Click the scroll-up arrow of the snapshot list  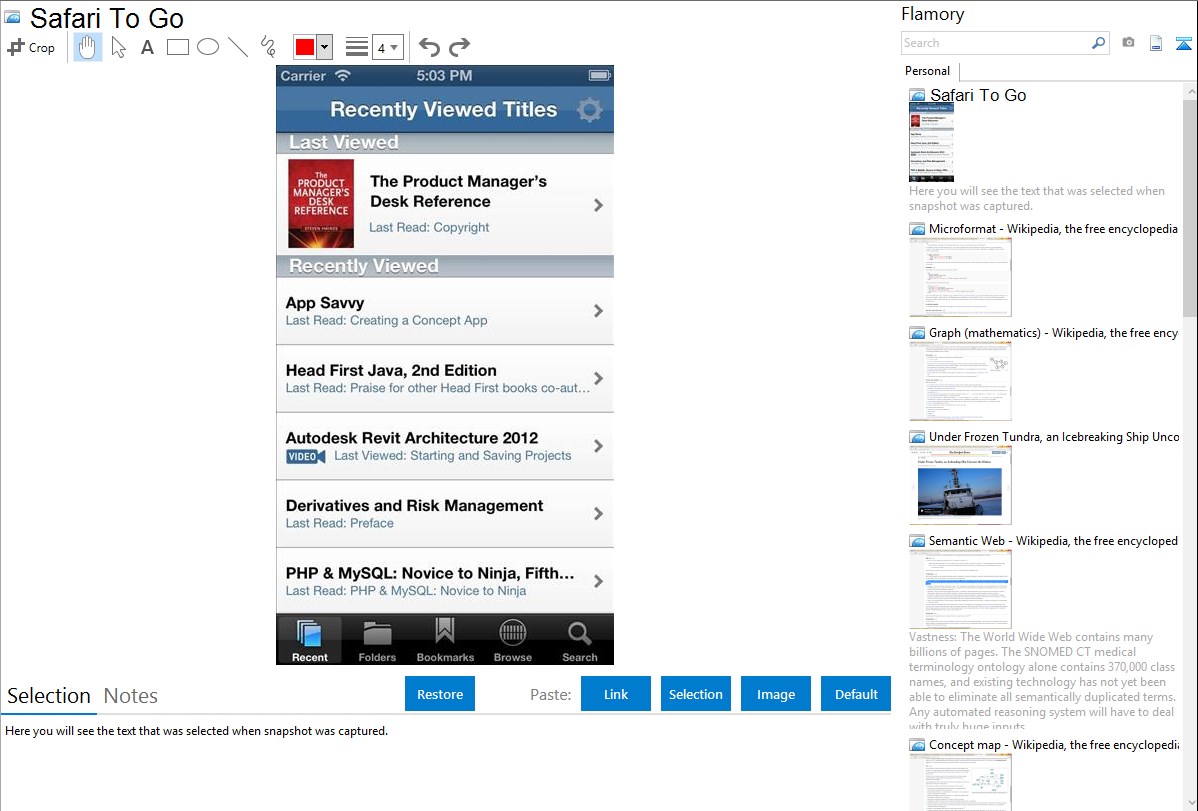1191,91
